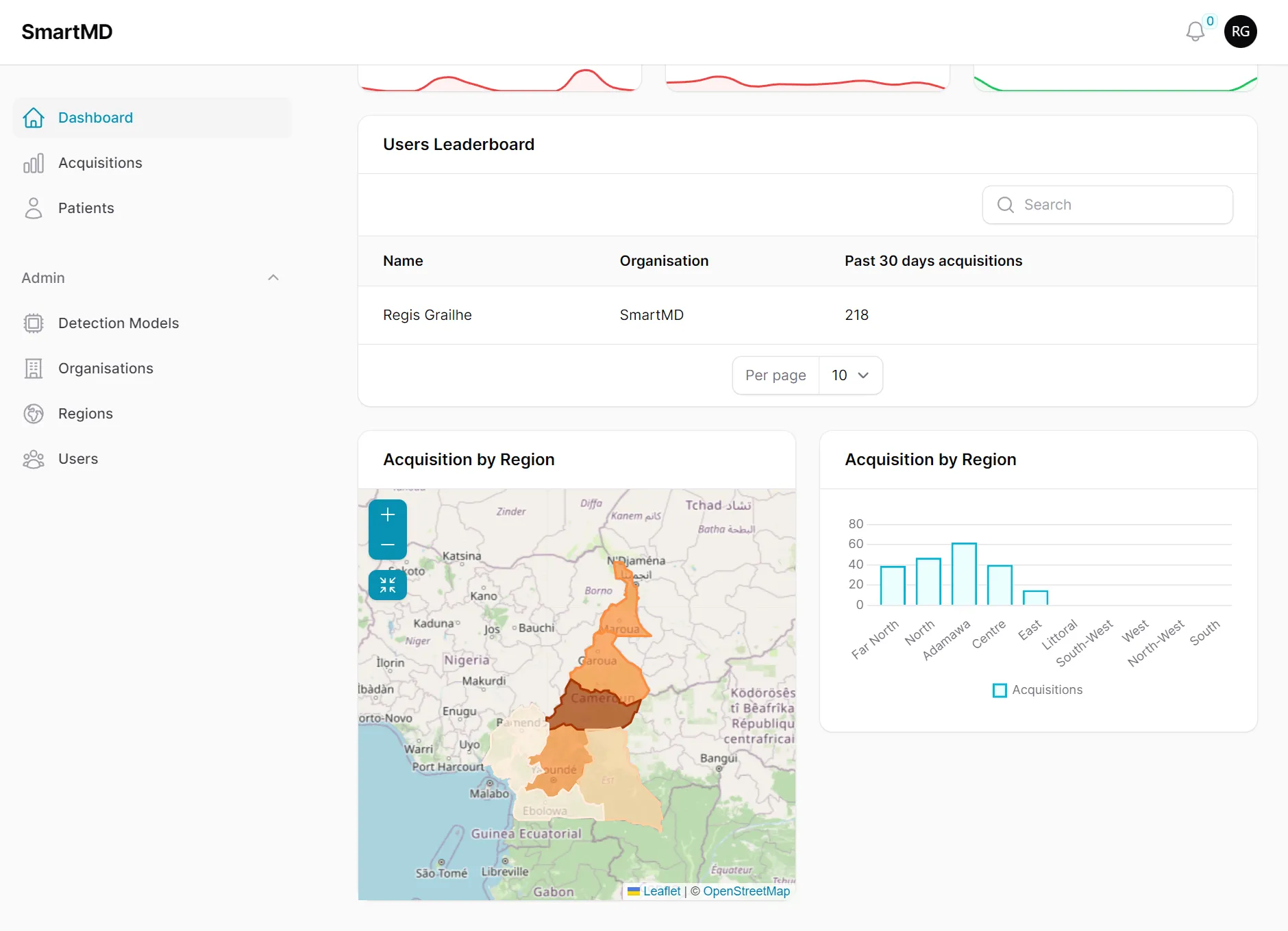The width and height of the screenshot is (1288, 931).
Task: Click the Regions globe icon
Action: pos(33,414)
